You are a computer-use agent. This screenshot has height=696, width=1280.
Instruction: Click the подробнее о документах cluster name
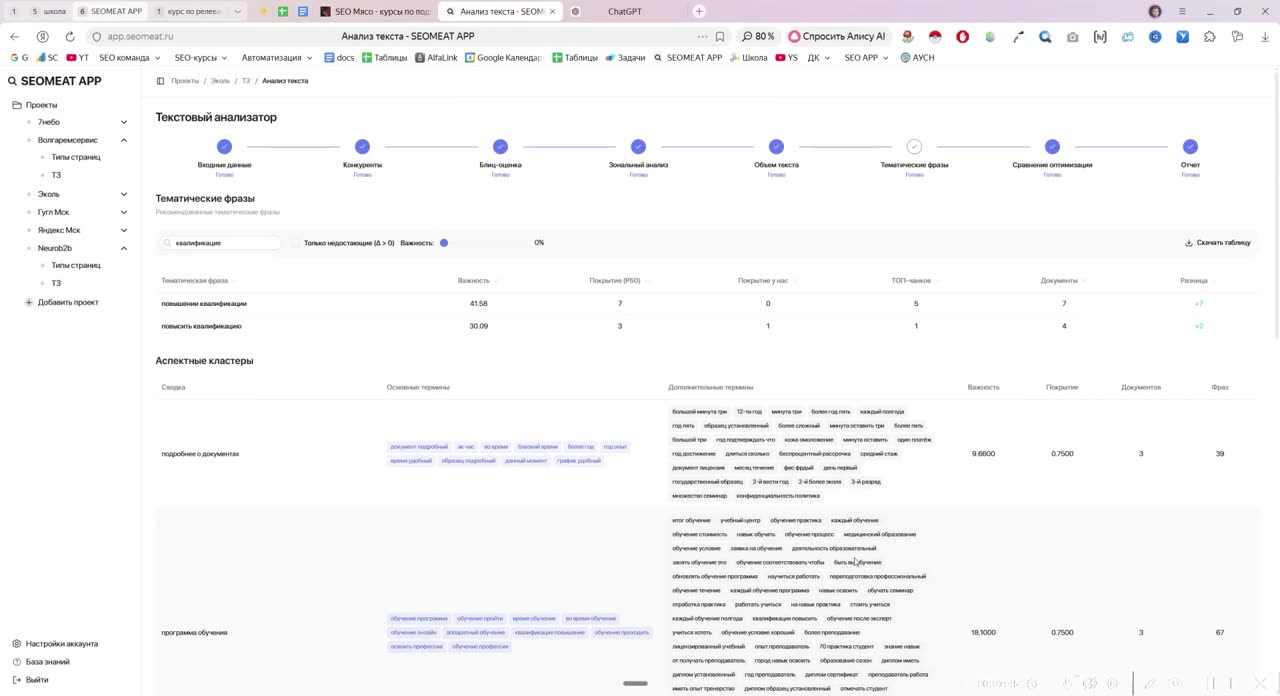tap(200, 454)
